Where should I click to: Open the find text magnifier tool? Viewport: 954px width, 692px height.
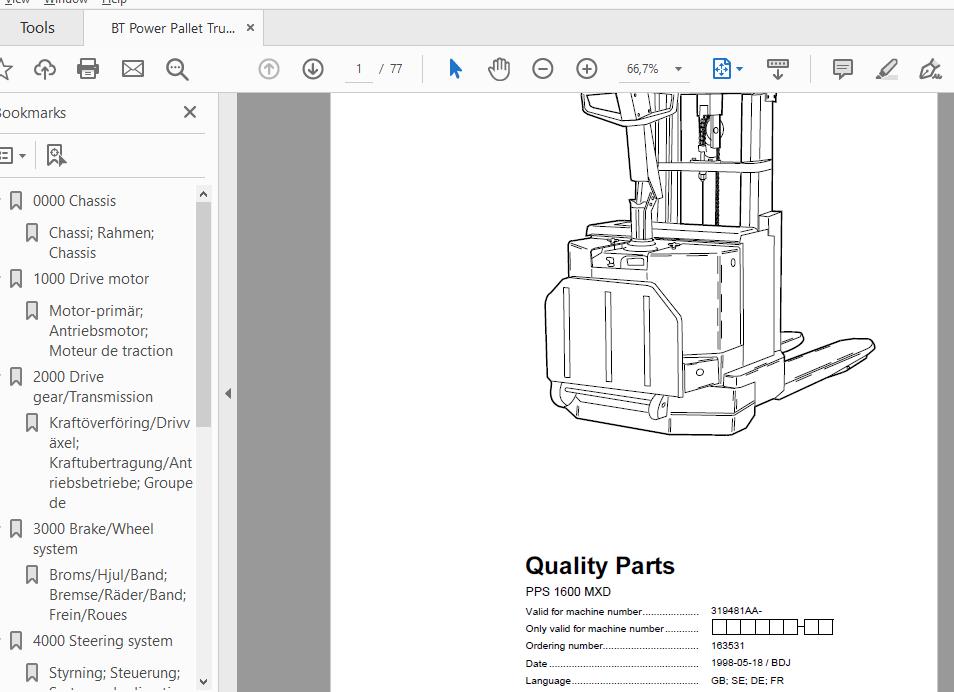[177, 69]
